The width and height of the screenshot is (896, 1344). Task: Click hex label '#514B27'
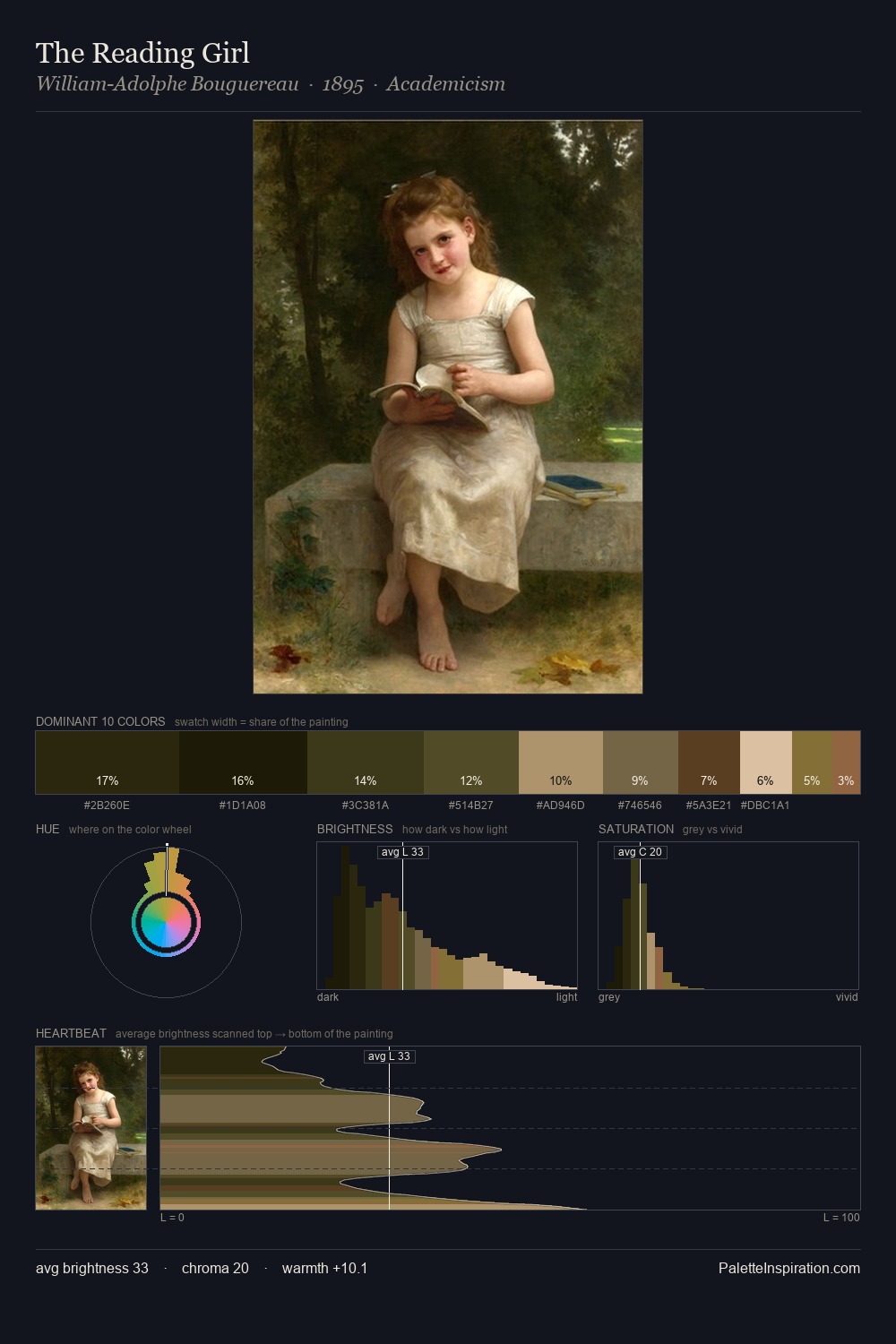(470, 806)
